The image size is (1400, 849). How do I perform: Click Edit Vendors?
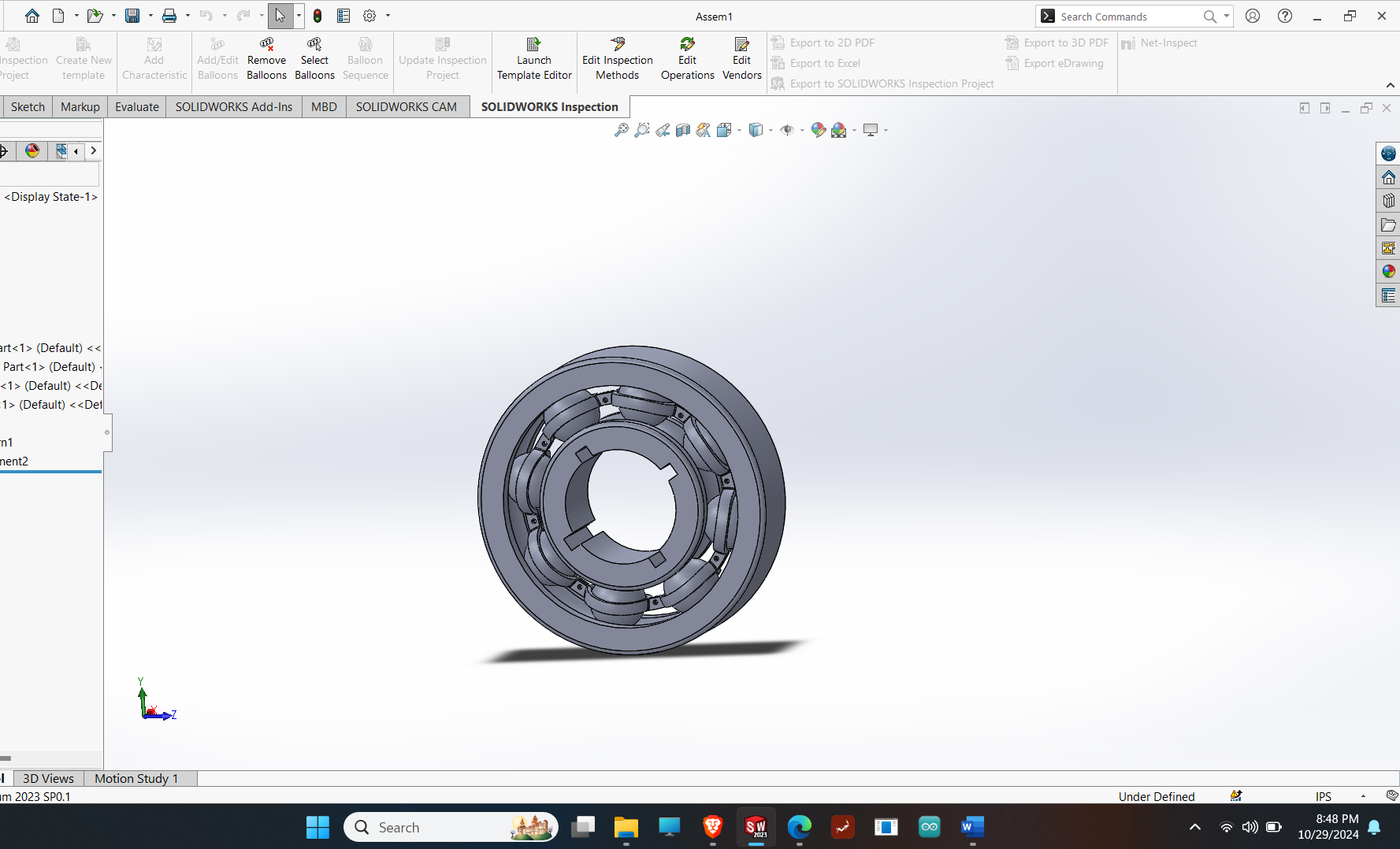[742, 59]
